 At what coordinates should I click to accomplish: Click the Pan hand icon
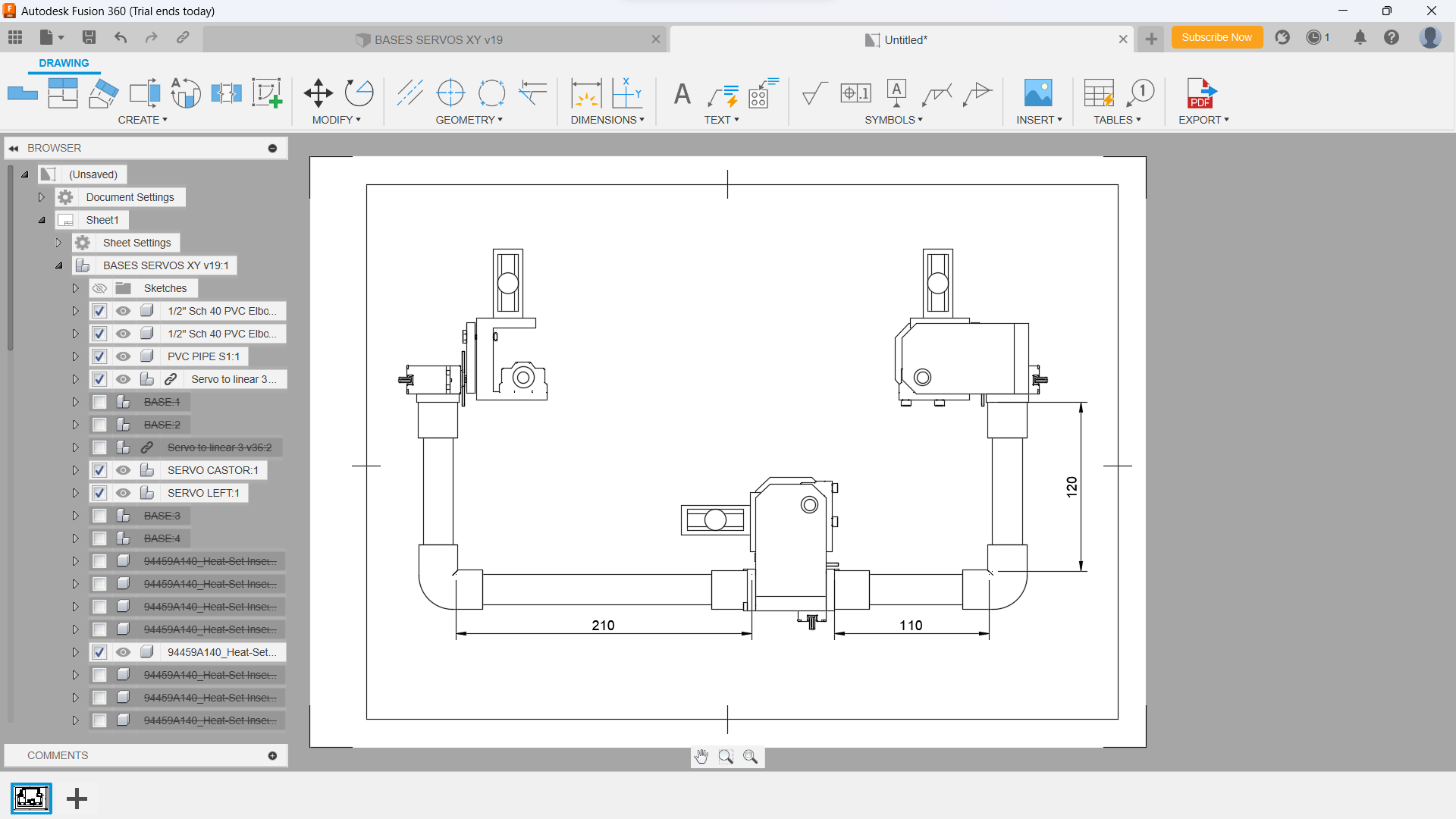click(701, 757)
